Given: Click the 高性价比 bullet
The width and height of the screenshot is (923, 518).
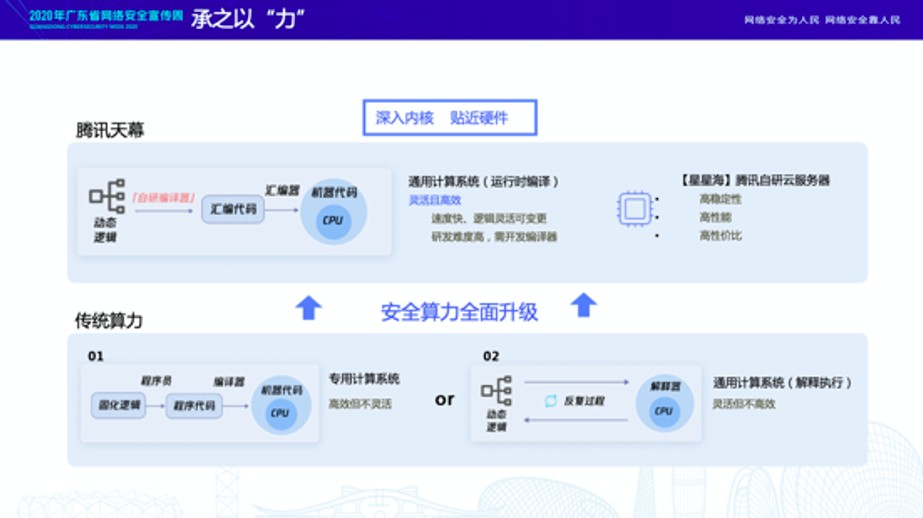Looking at the screenshot, I should [x=721, y=235].
